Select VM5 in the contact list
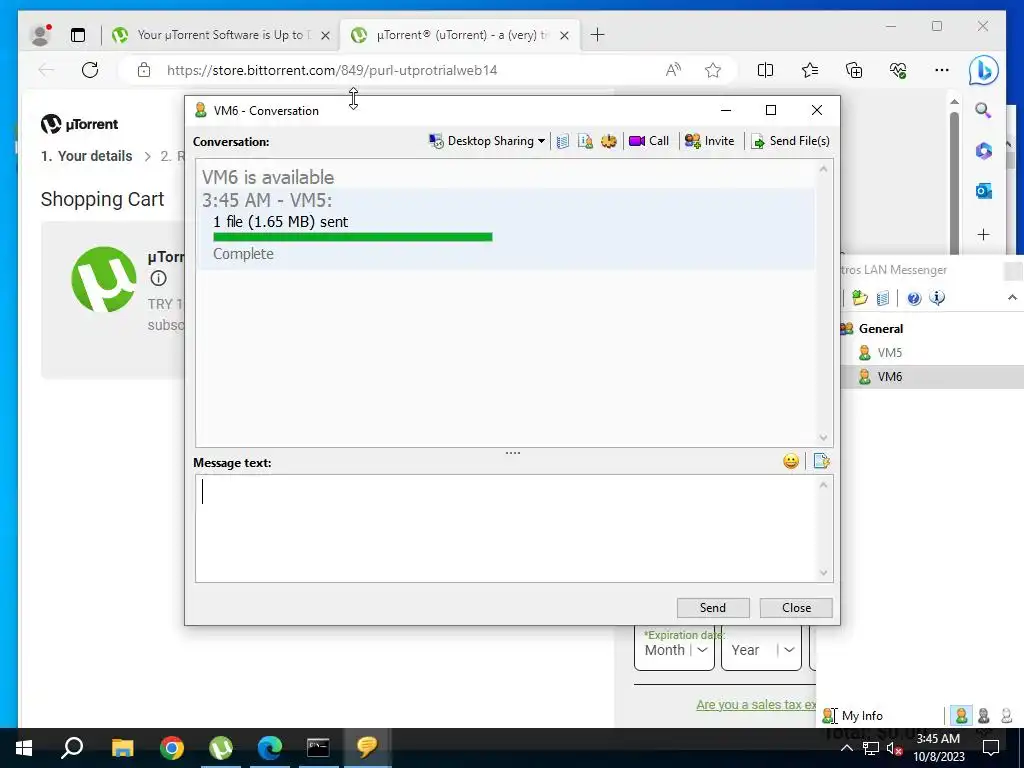The image size is (1024, 768). (889, 353)
